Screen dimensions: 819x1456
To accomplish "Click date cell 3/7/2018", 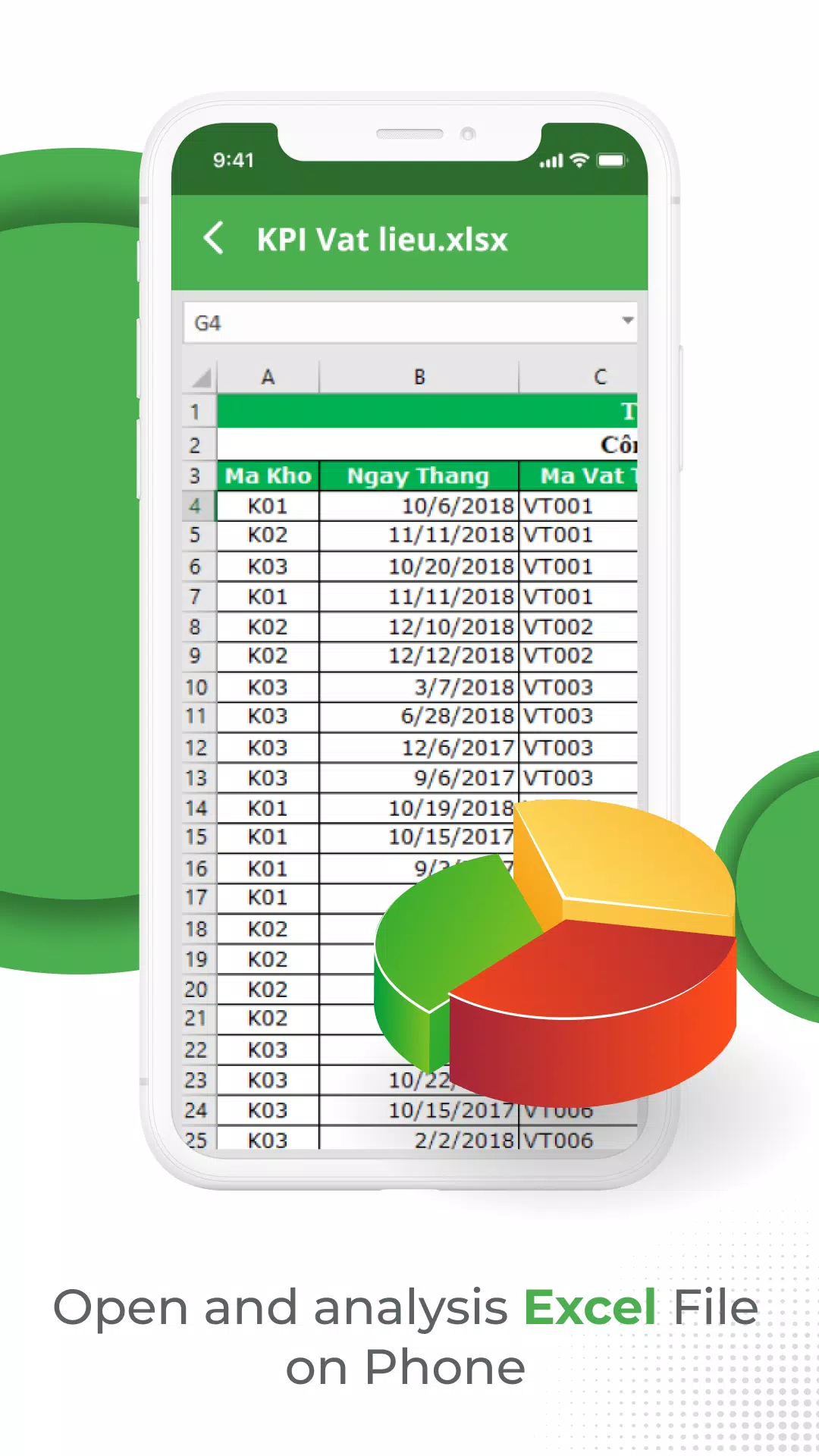I will click(x=419, y=687).
